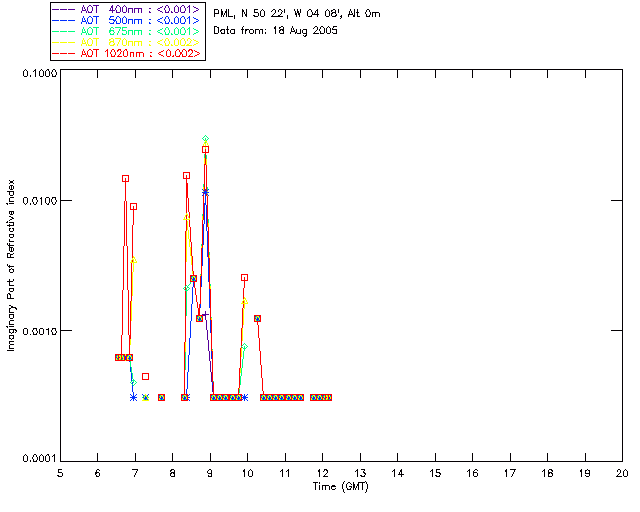Click the 0.1000 y-axis label
Image resolution: width=640 pixels, height=512 pixels.
[x=40, y=73]
